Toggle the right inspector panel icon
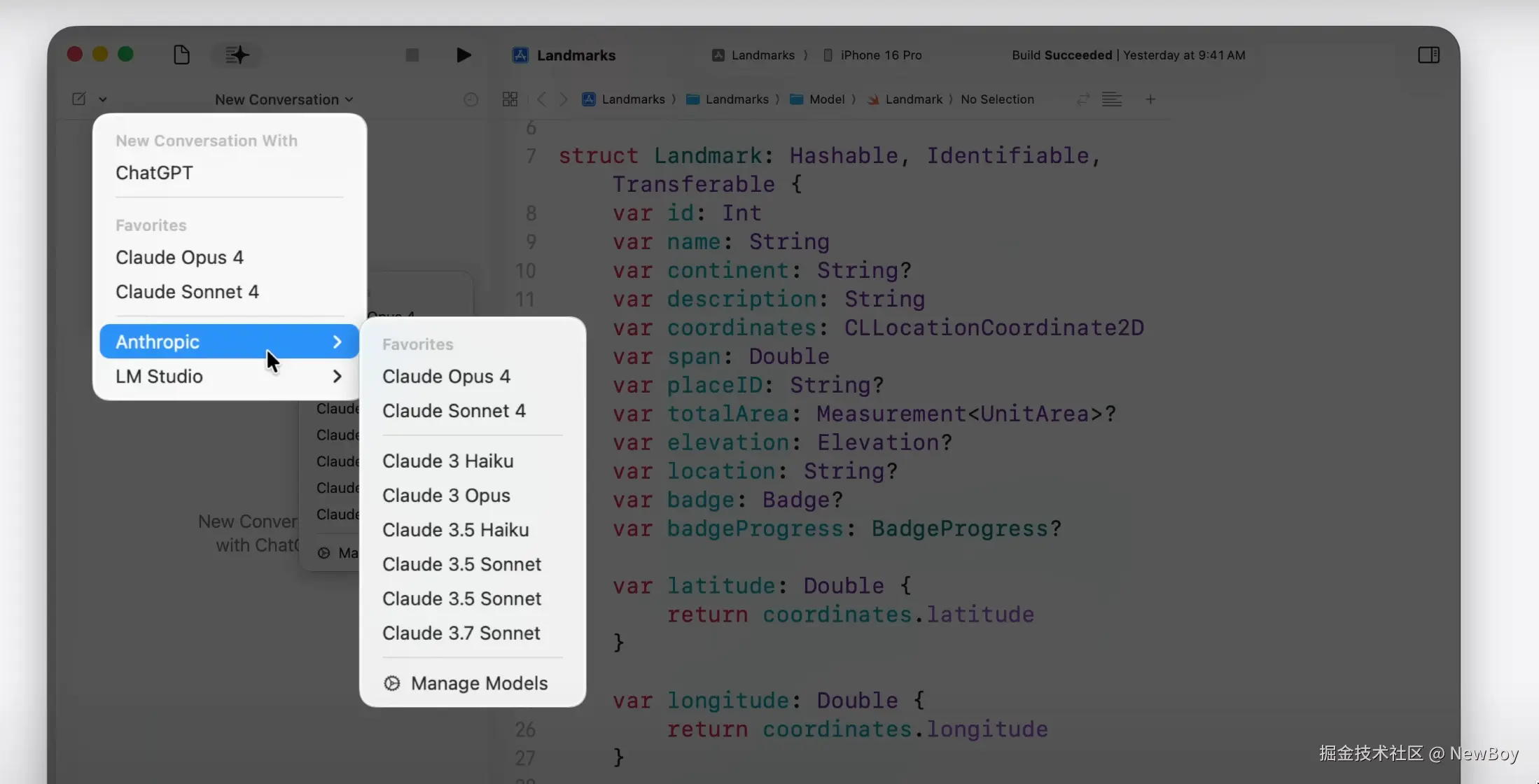This screenshot has width=1539, height=784. point(1428,55)
